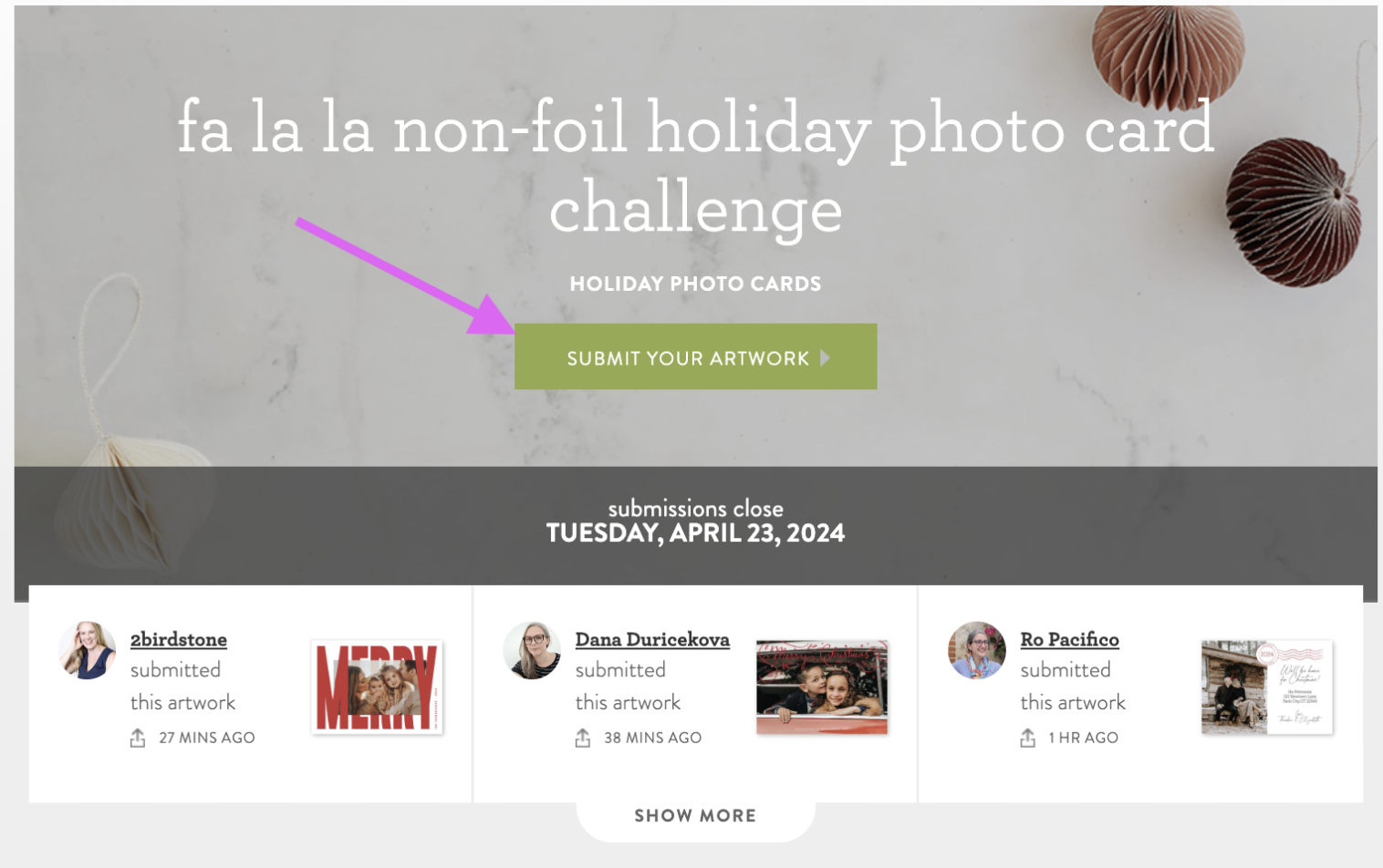The height and width of the screenshot is (868, 1383).
Task: Click the share icon on Ro Pacifico's card
Action: click(x=1027, y=738)
